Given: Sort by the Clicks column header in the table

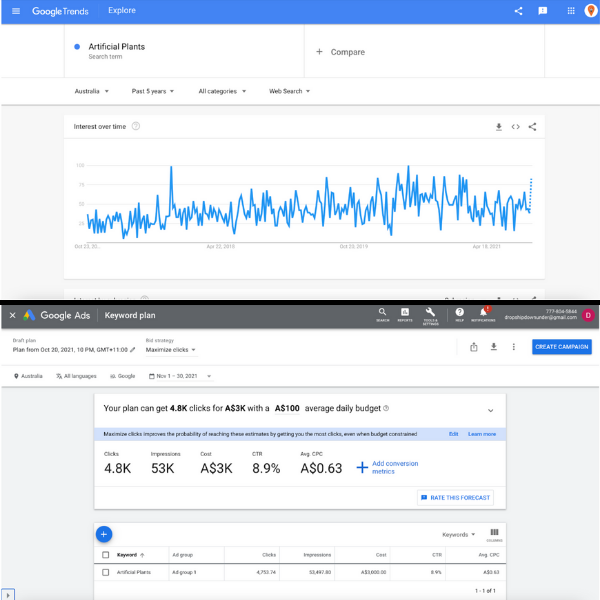Looking at the screenshot, I should point(269,555).
